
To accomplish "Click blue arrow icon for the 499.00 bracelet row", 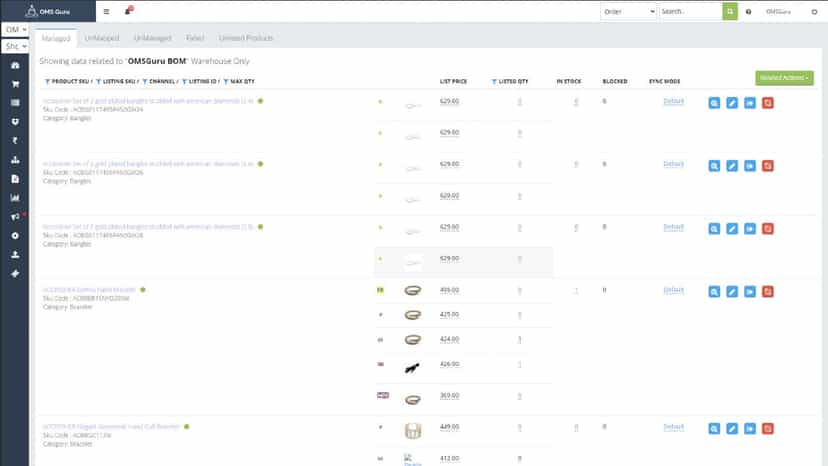I will click(x=750, y=292).
